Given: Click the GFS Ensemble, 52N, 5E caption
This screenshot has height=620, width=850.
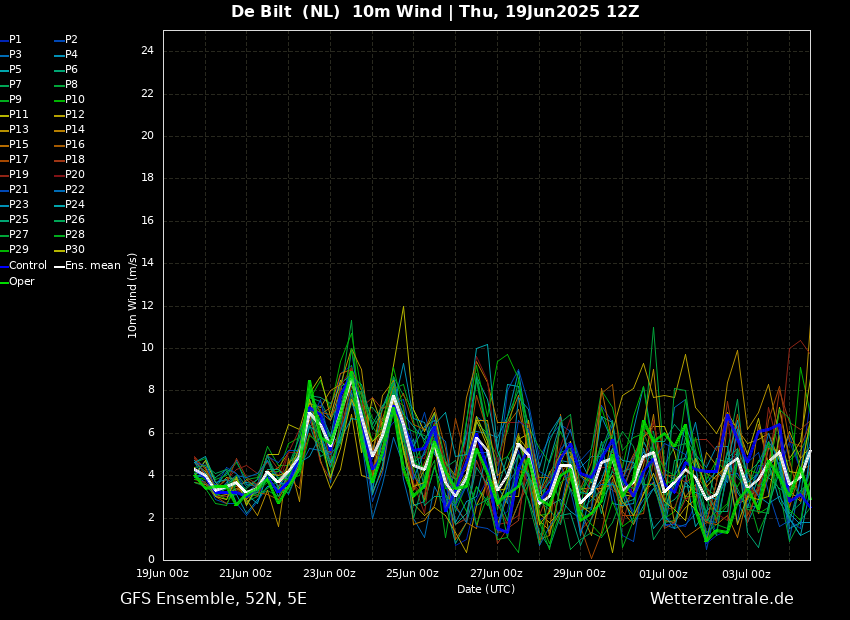Looking at the screenshot, I should [213, 599].
